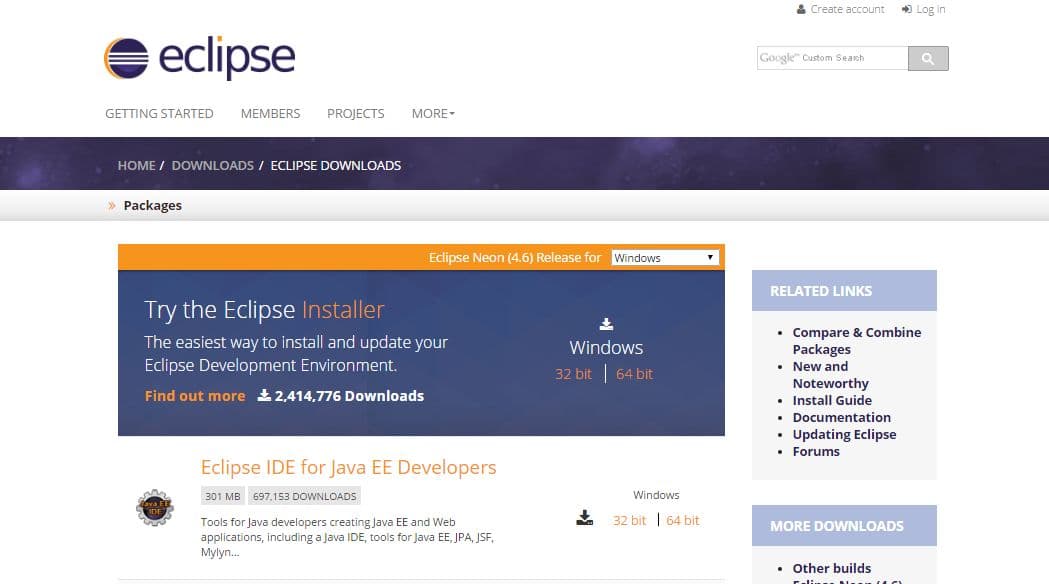Click the Java EE IDE package icon

coord(155,508)
